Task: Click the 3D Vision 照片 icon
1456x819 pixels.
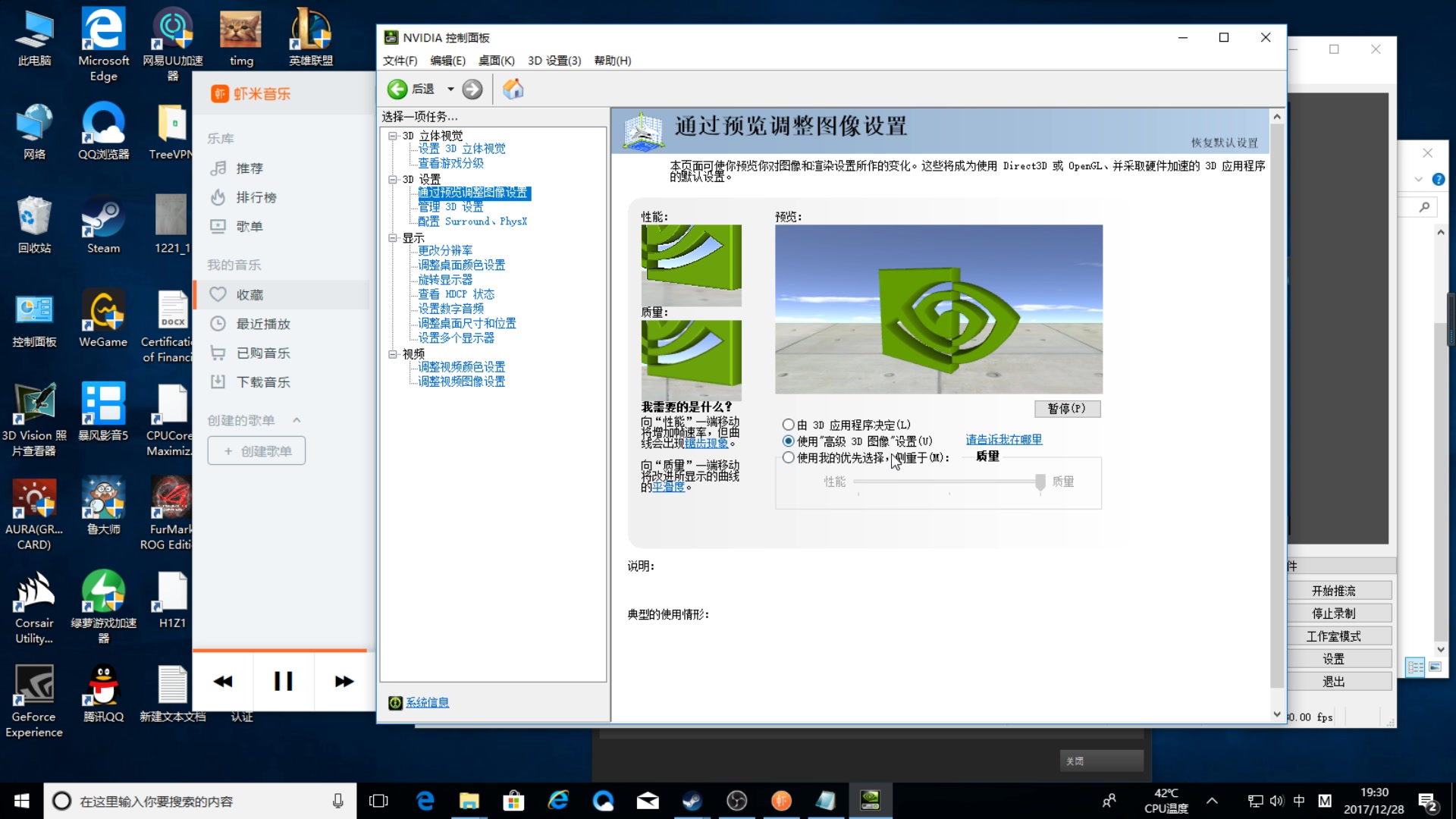Action: tap(33, 405)
